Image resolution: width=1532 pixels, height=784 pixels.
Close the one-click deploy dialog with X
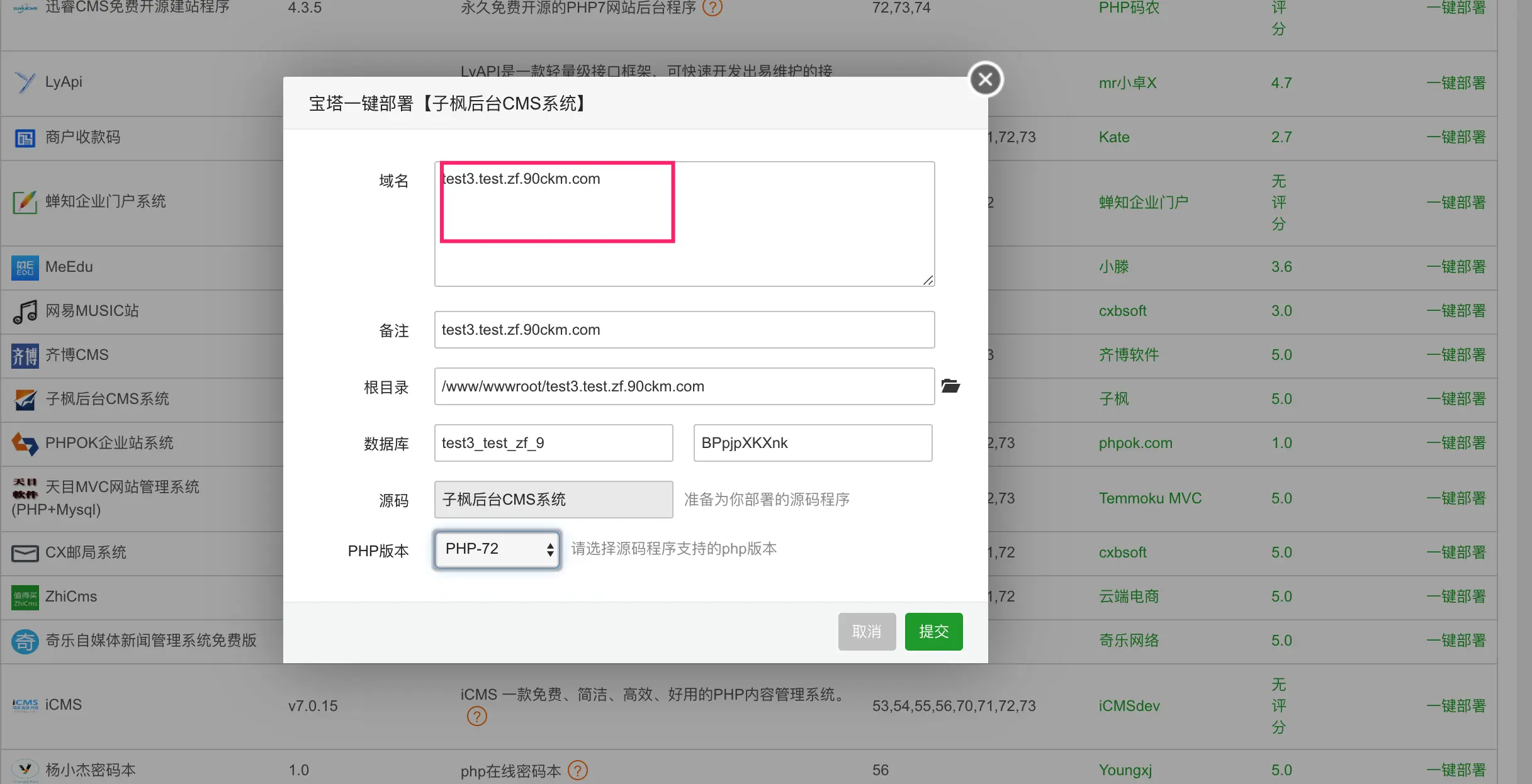point(985,79)
